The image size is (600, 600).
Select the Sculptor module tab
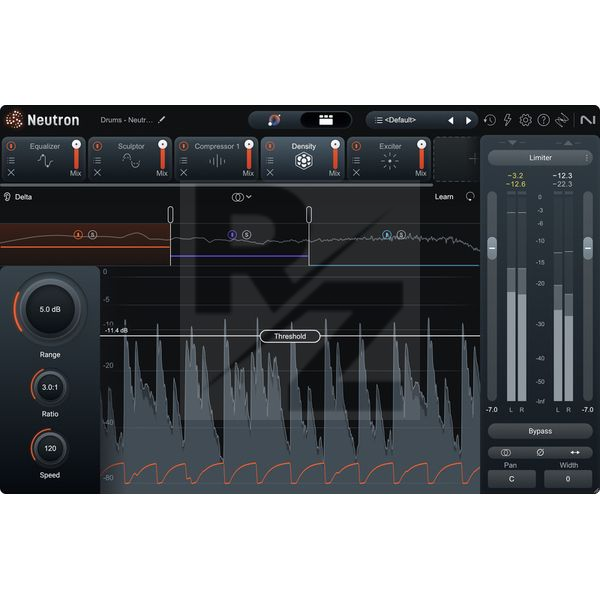(x=131, y=158)
